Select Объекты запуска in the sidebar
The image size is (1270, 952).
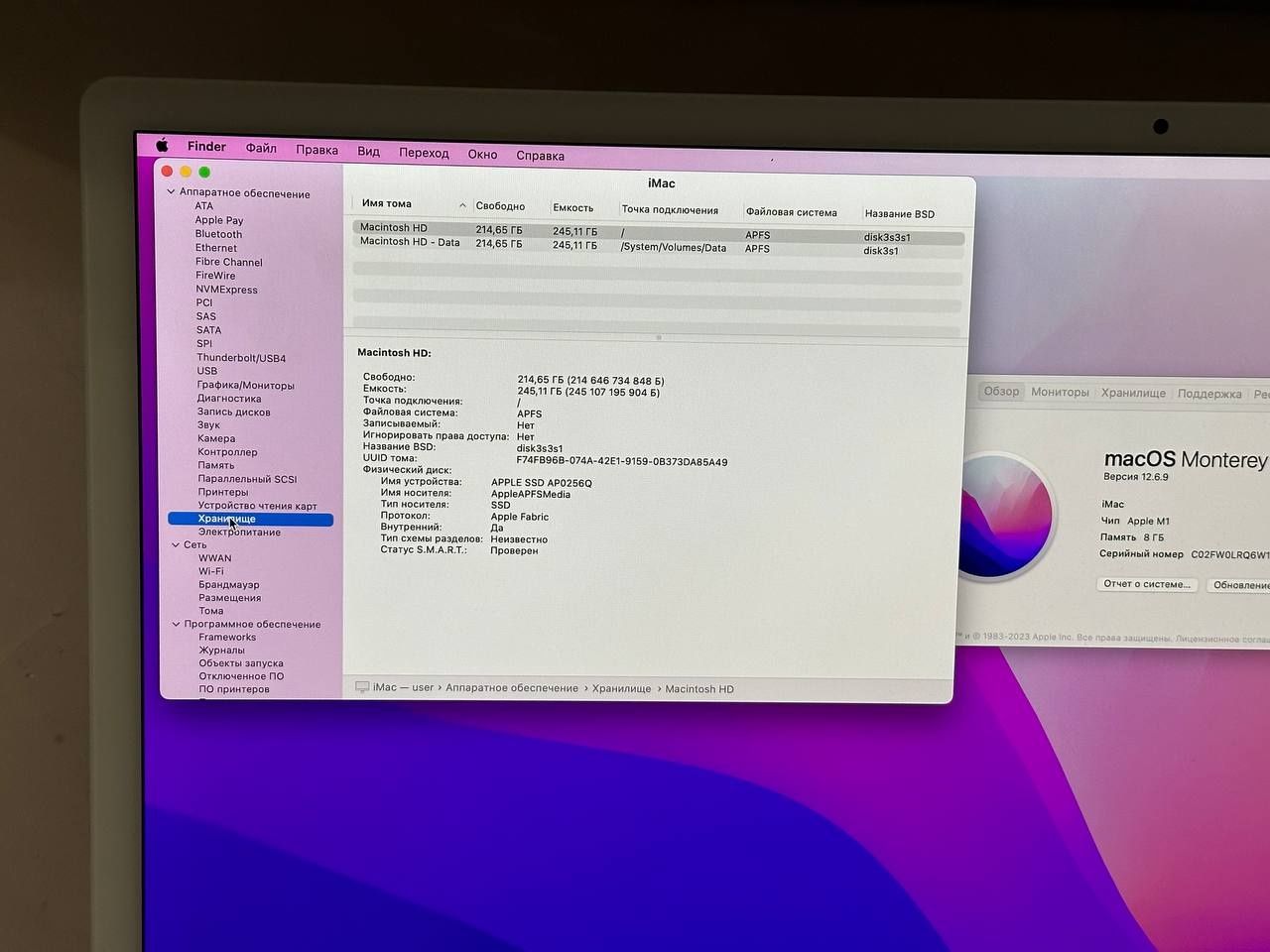click(x=241, y=663)
